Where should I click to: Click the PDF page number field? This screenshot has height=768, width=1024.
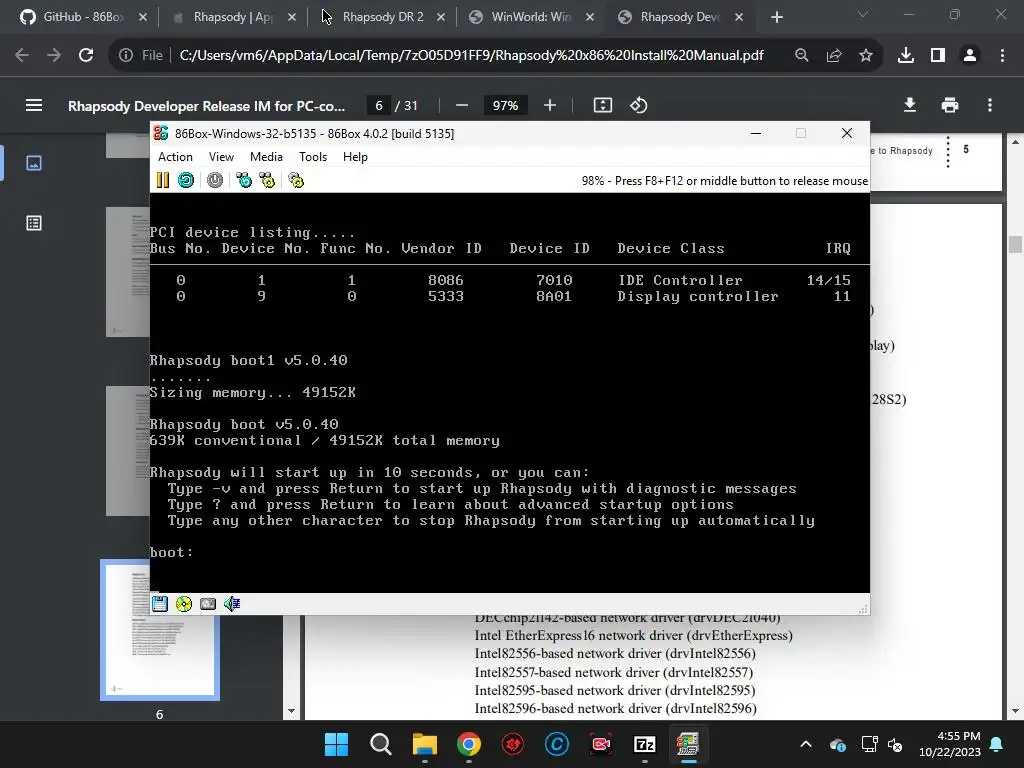pyautogui.click(x=379, y=105)
